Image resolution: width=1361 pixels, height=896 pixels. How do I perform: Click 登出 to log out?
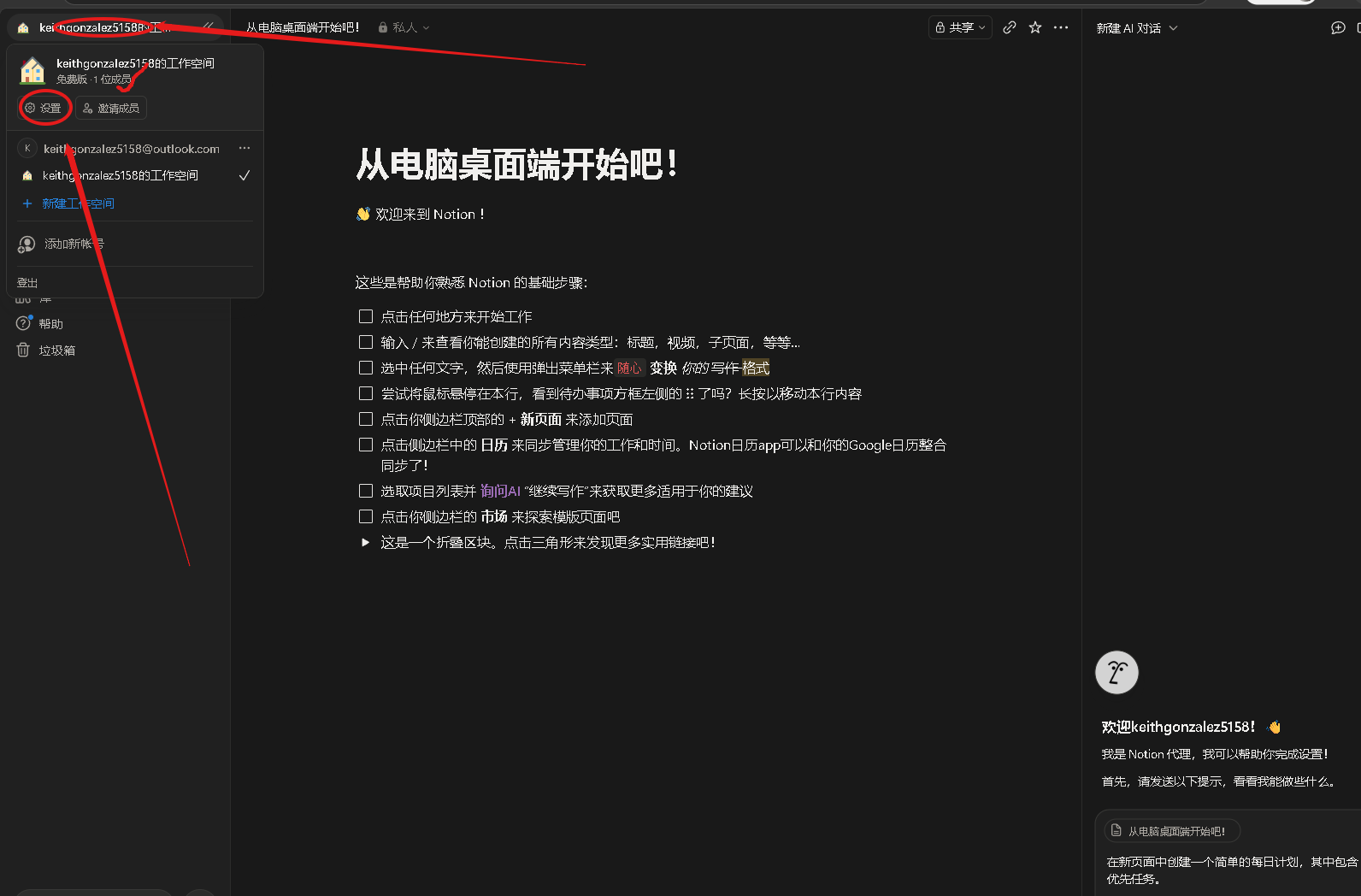pos(27,283)
